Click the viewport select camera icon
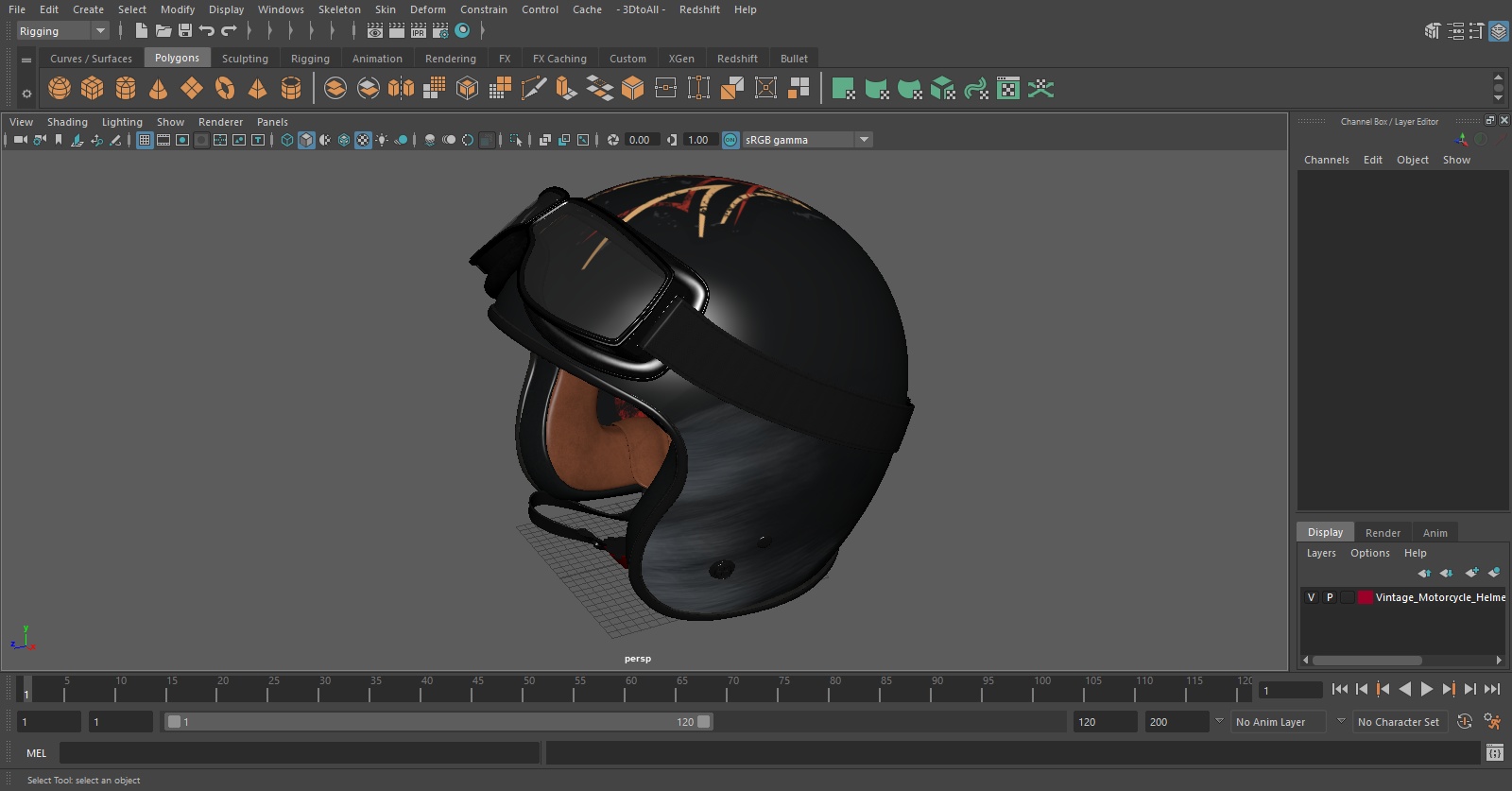Viewport: 1512px width, 791px height. click(x=20, y=140)
